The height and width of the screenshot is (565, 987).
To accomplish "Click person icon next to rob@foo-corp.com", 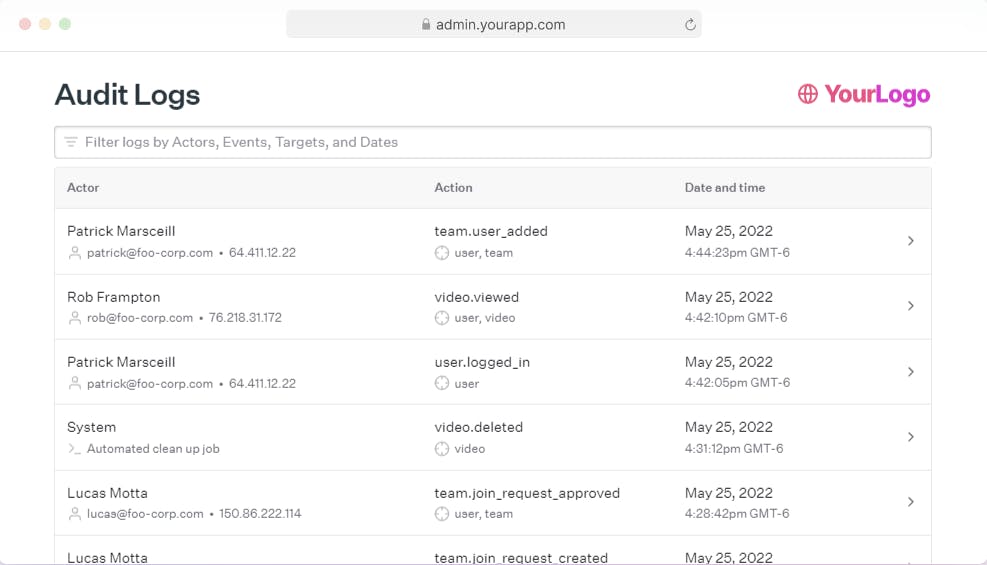I will [74, 318].
